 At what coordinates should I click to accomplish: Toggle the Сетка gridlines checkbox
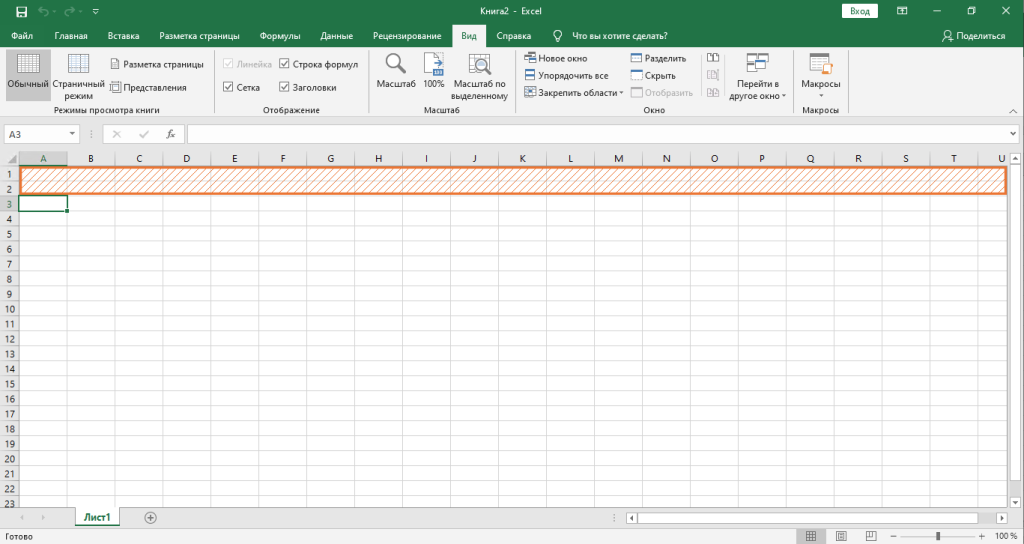[x=228, y=87]
